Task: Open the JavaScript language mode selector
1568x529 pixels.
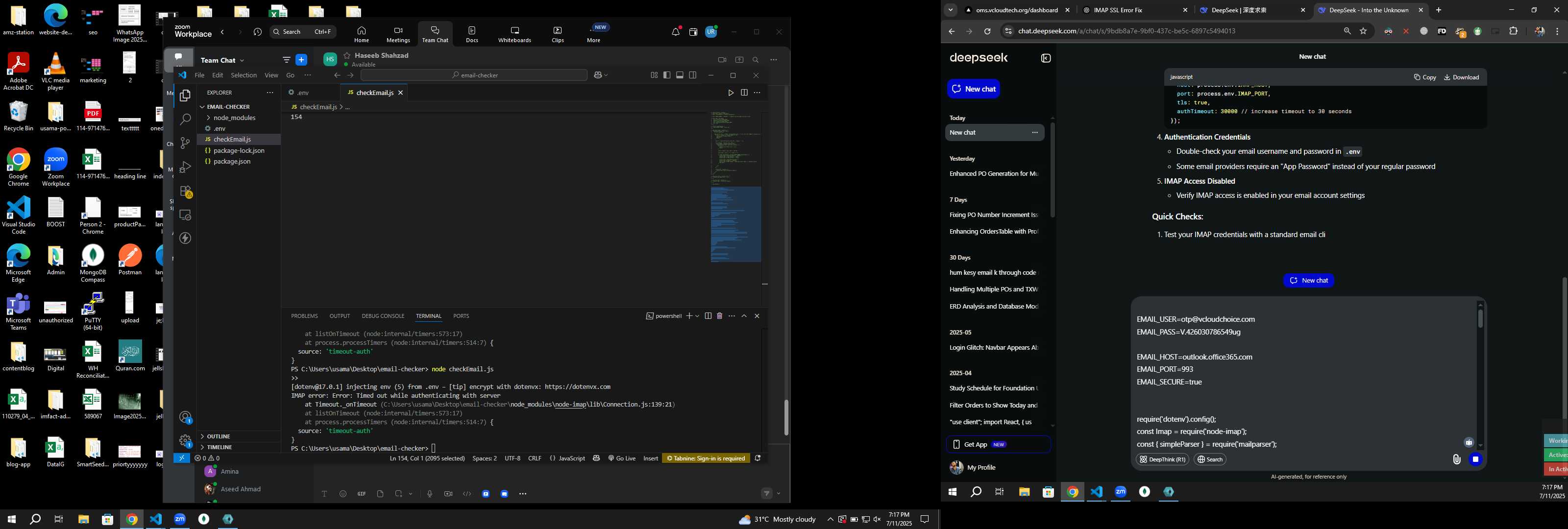Action: (571, 458)
